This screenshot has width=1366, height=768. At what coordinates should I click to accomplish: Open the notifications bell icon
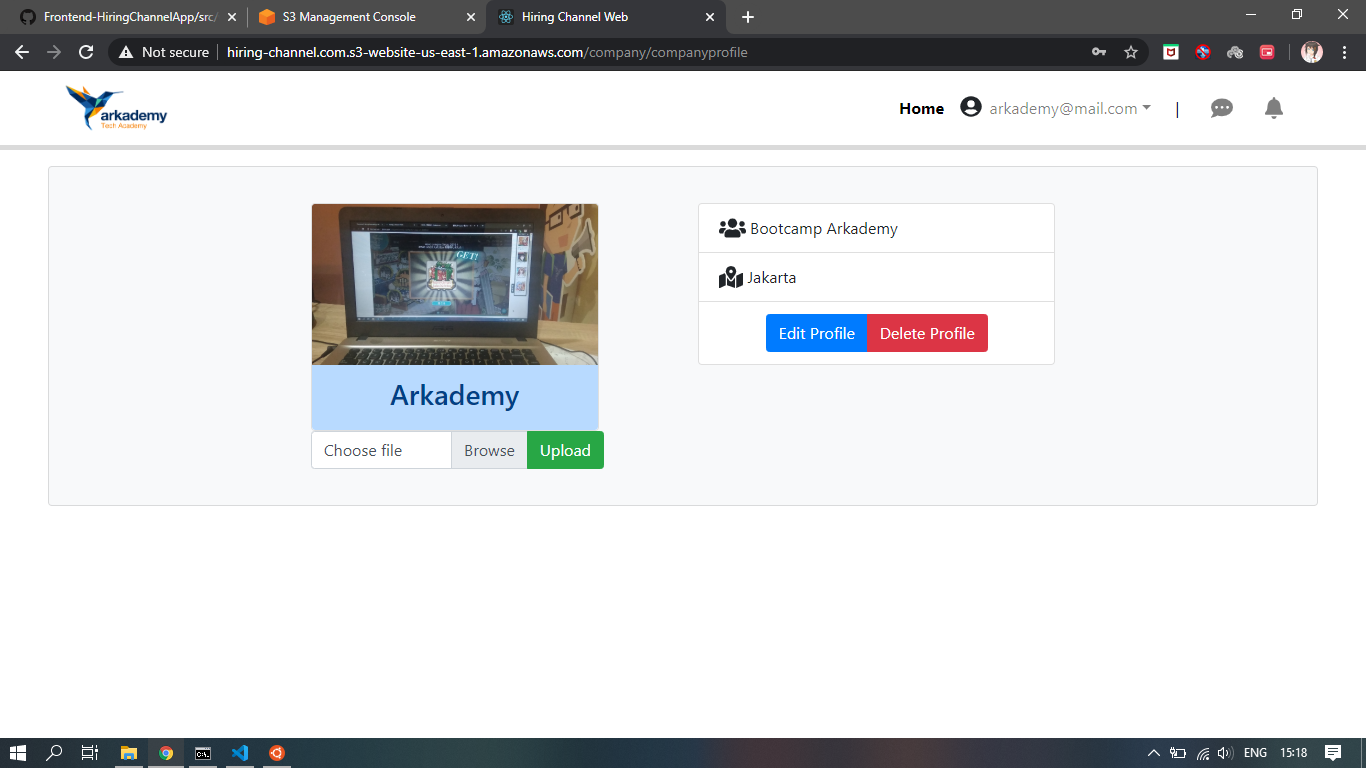tap(1273, 108)
